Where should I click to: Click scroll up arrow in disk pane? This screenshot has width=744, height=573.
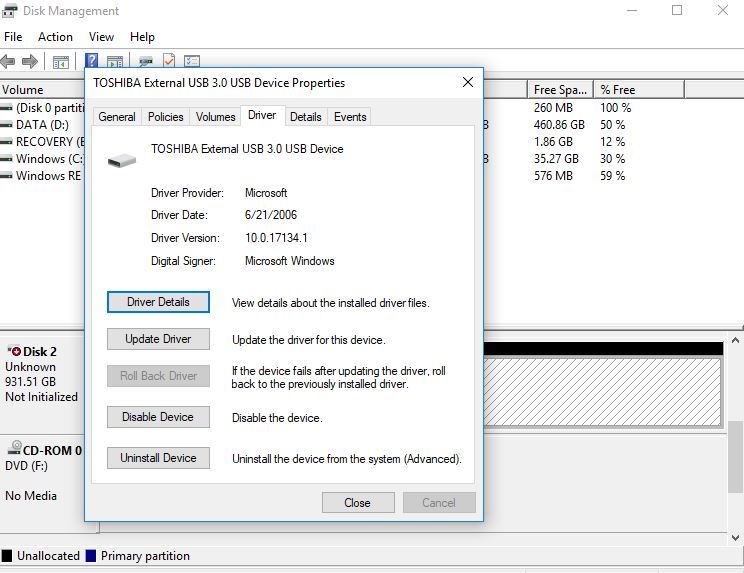(735, 340)
